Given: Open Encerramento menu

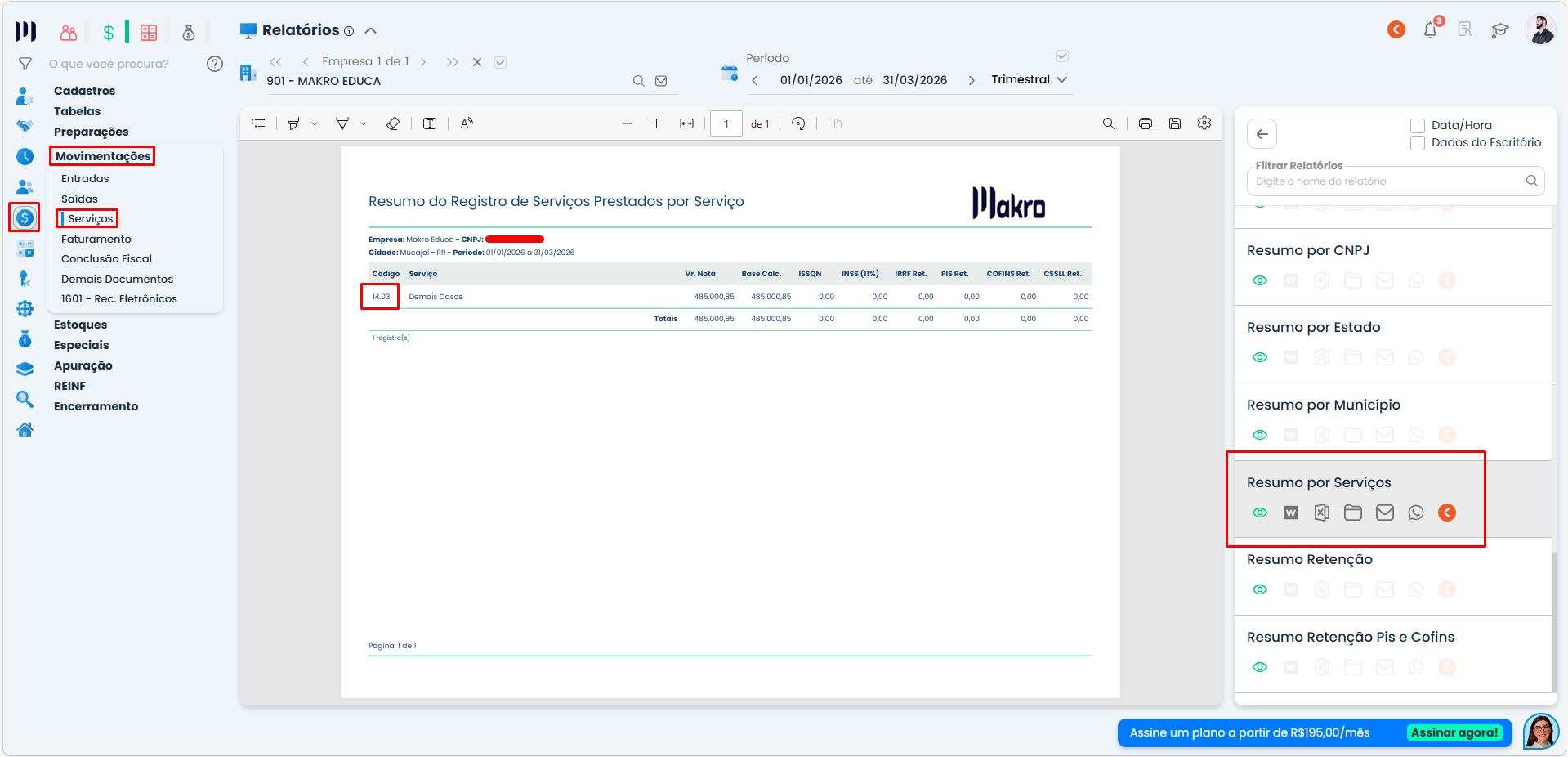Looking at the screenshot, I should [x=96, y=406].
